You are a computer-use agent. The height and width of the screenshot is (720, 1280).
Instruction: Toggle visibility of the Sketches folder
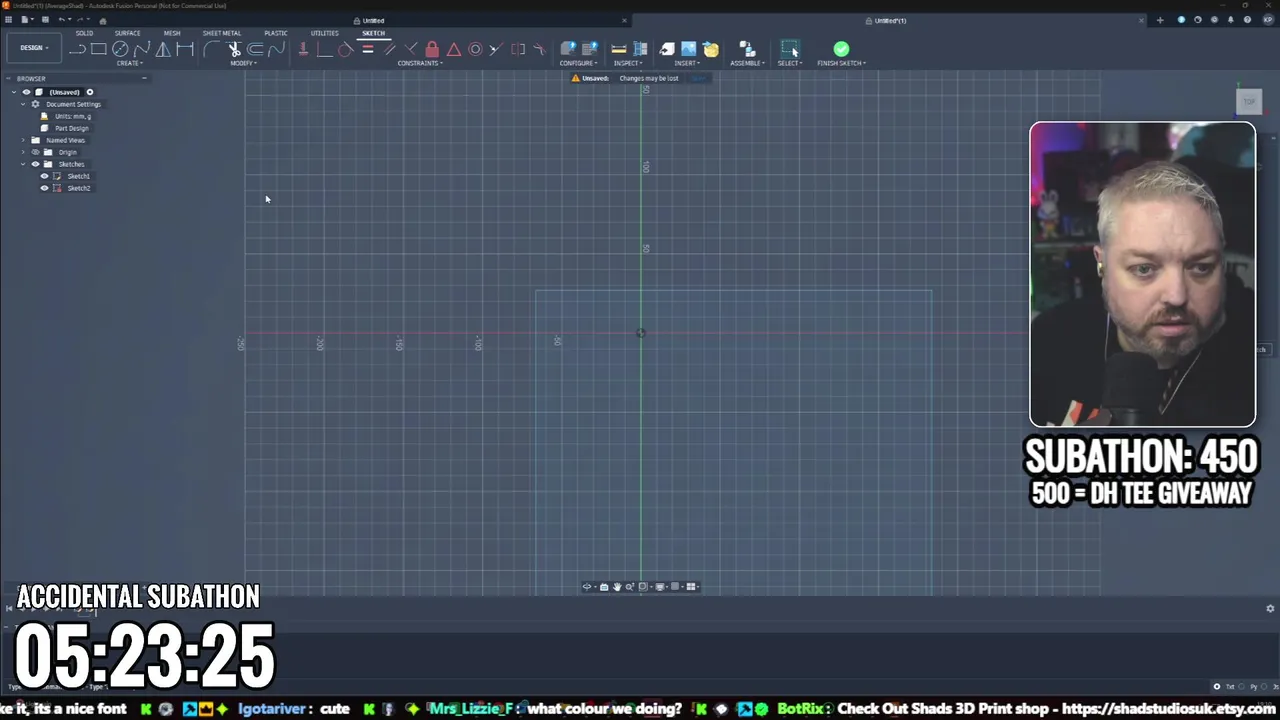pos(36,164)
